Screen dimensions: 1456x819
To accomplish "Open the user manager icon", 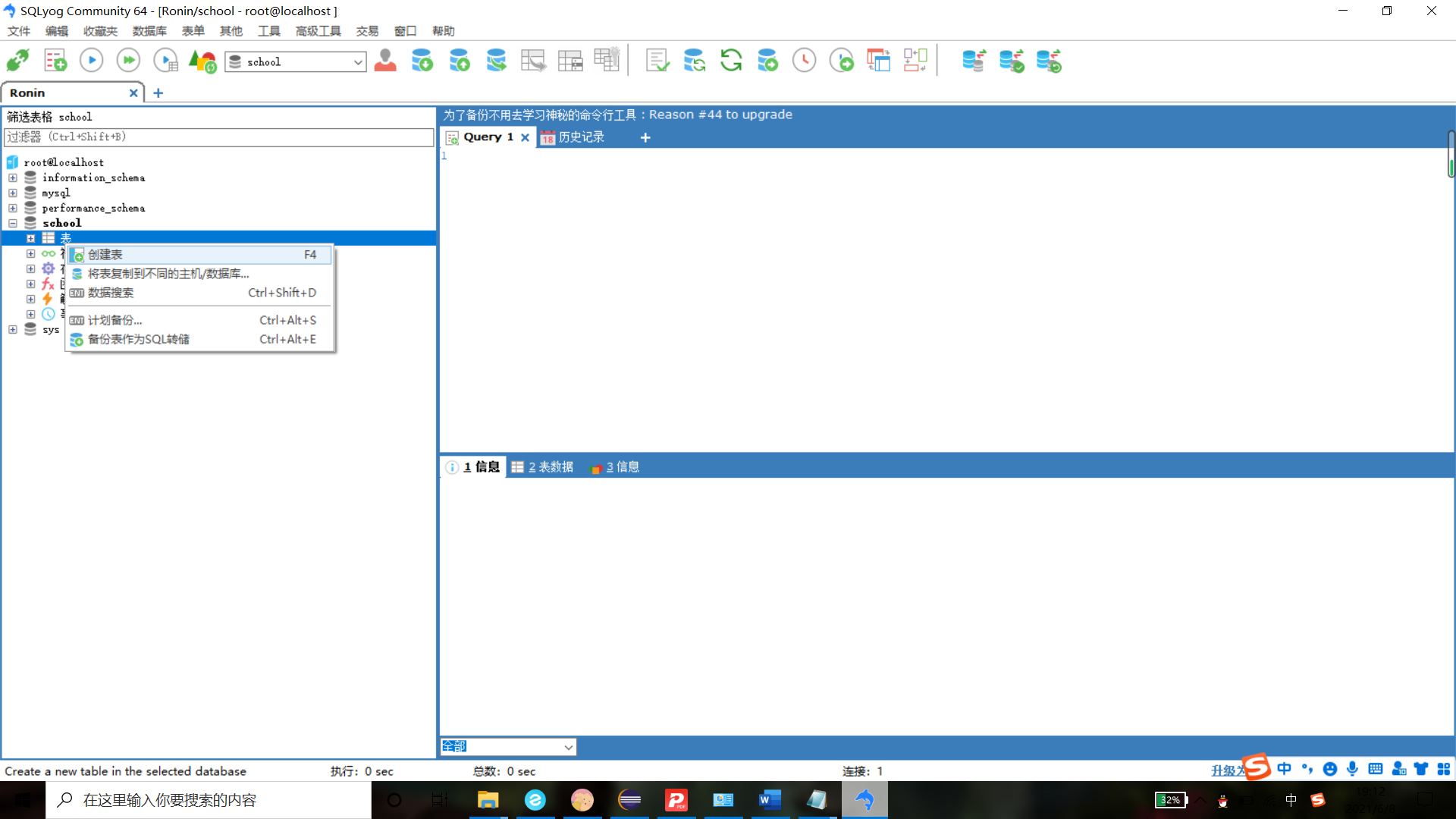I will [385, 60].
